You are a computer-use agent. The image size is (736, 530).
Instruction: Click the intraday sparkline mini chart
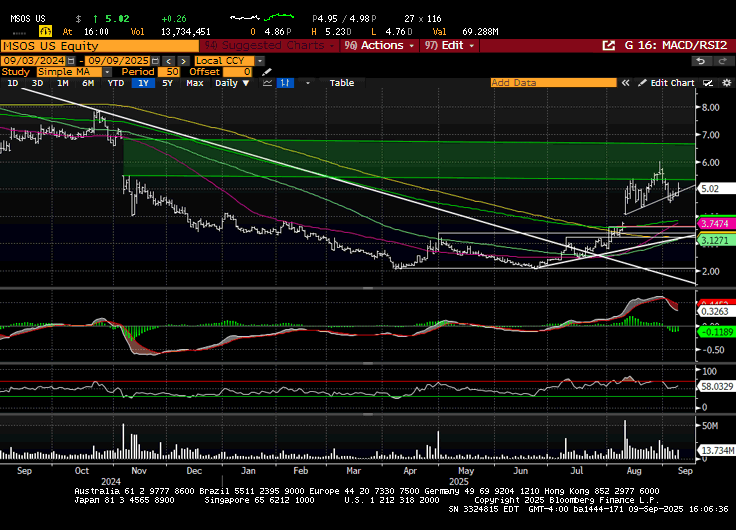[x=262, y=18]
